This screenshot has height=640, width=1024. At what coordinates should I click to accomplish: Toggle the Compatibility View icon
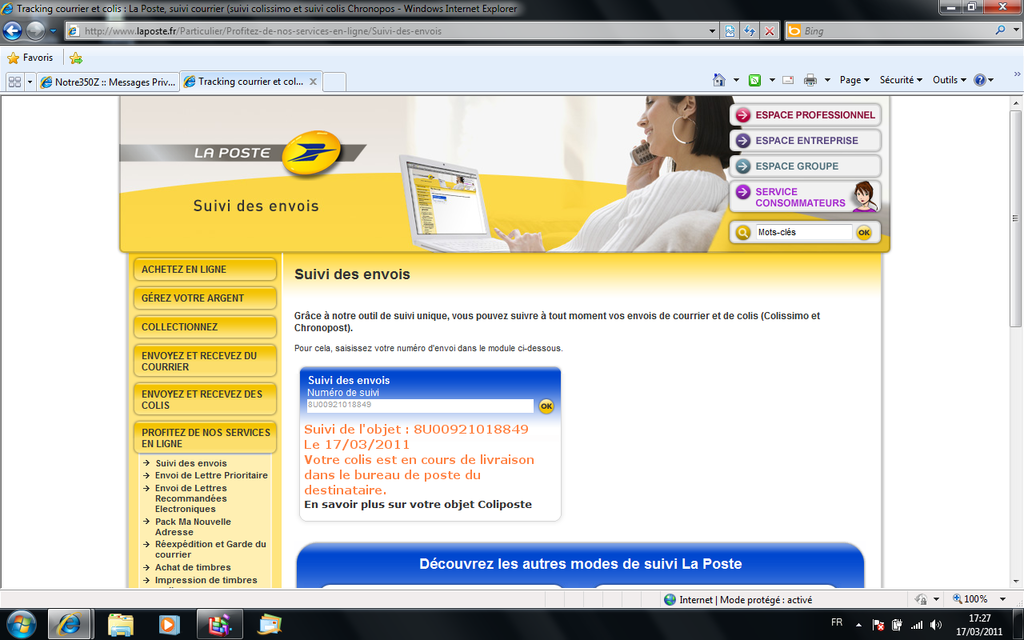coord(729,31)
